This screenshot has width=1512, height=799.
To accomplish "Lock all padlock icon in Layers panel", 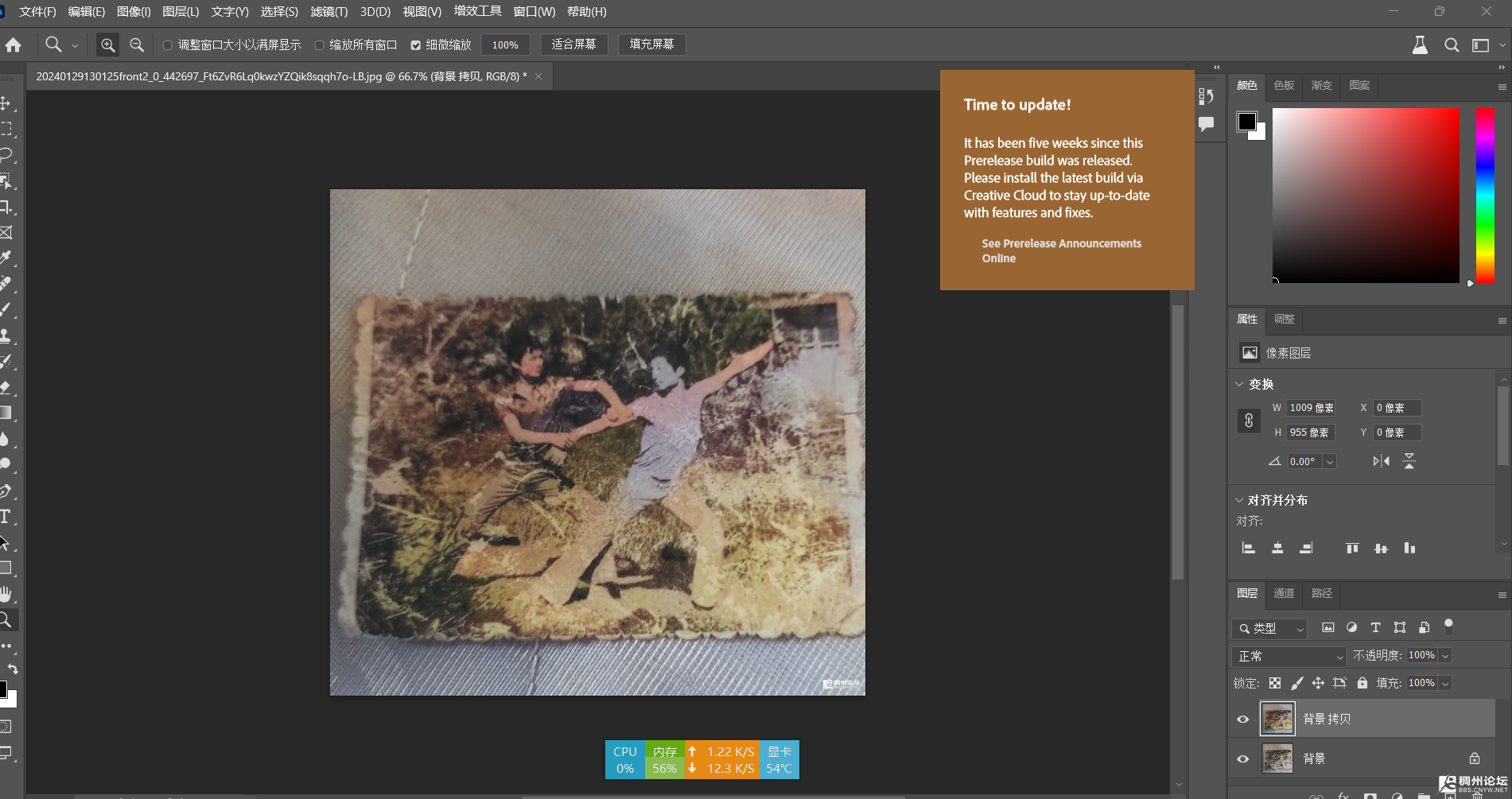I will point(1362,683).
